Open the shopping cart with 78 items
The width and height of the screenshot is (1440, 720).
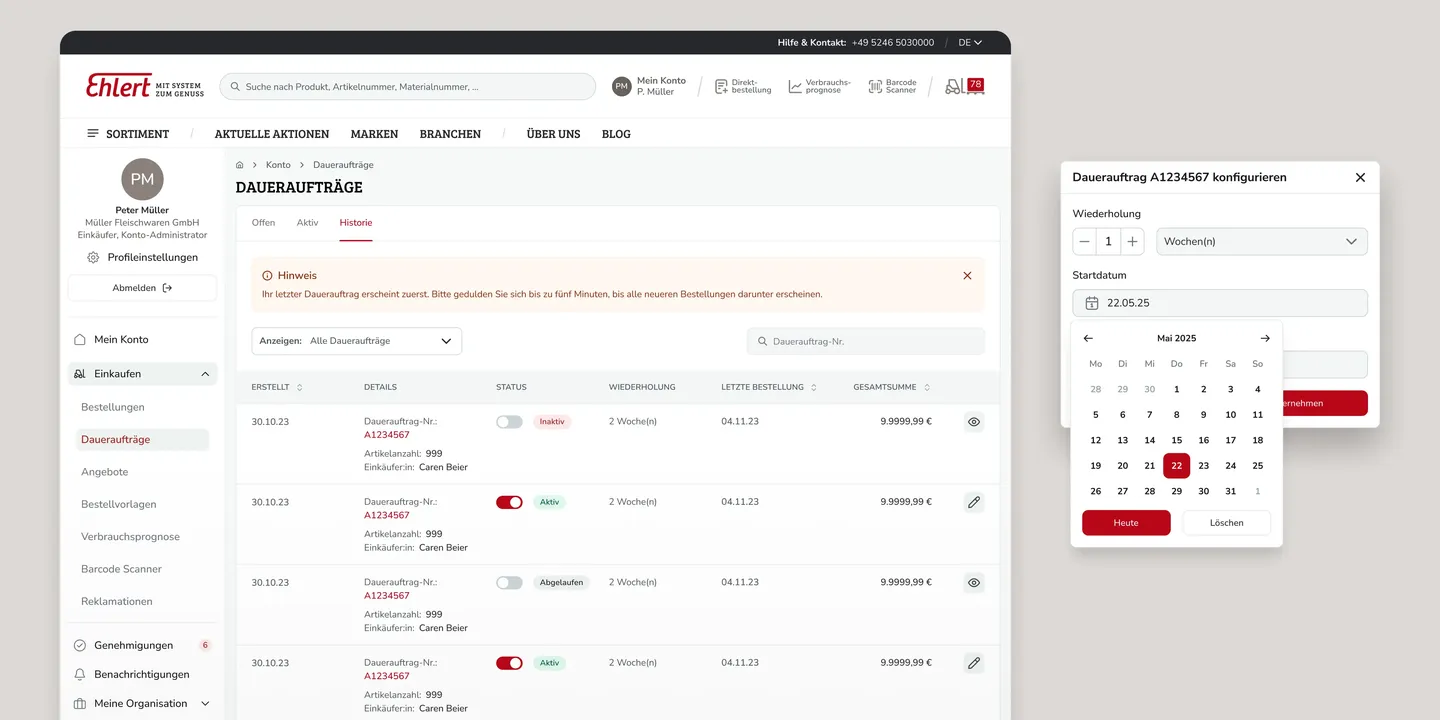965,86
